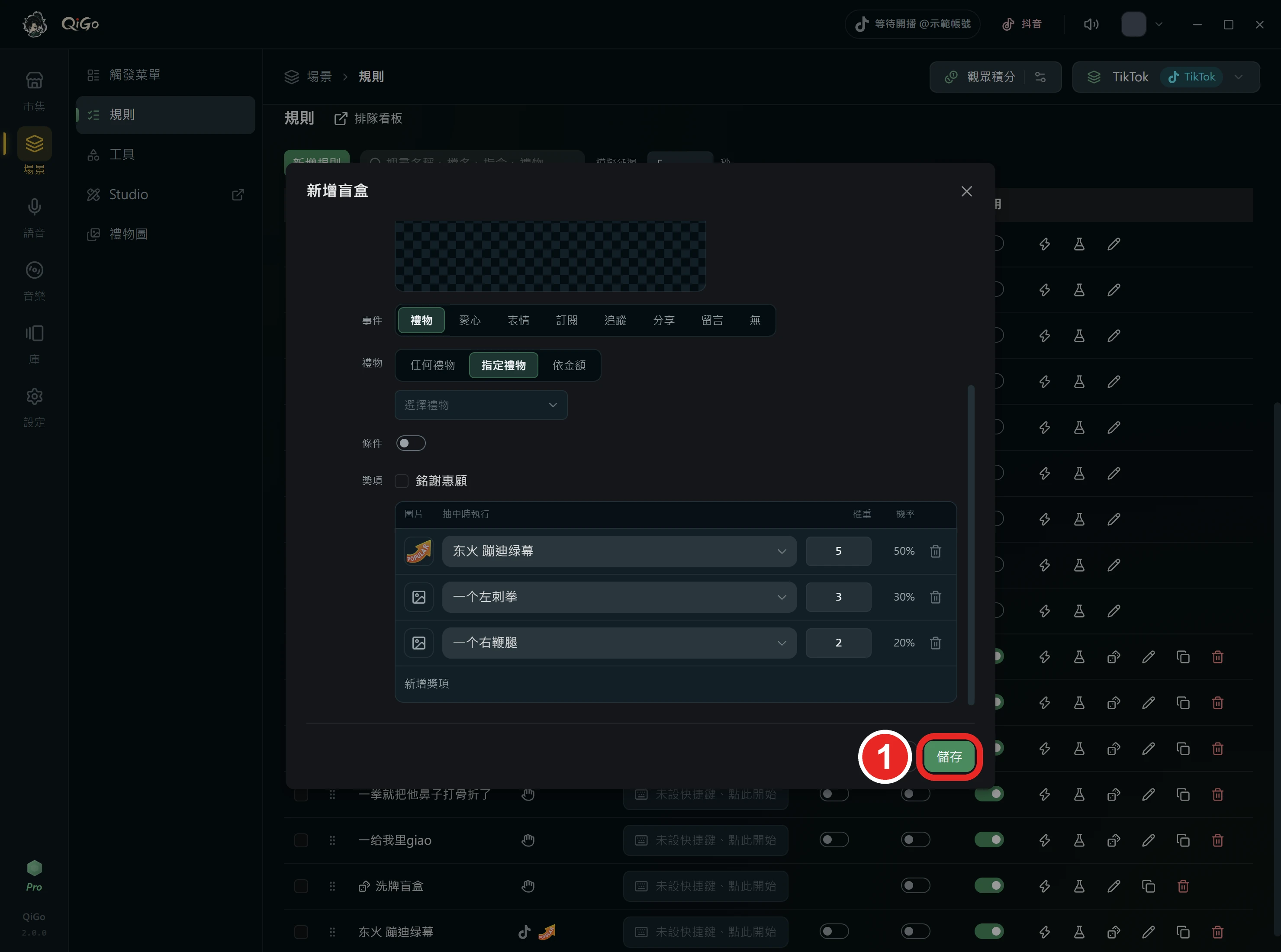Click the 东火 蹦迪绿幕 prize thumbnail
Viewport: 1281px width, 952px height.
[419, 551]
